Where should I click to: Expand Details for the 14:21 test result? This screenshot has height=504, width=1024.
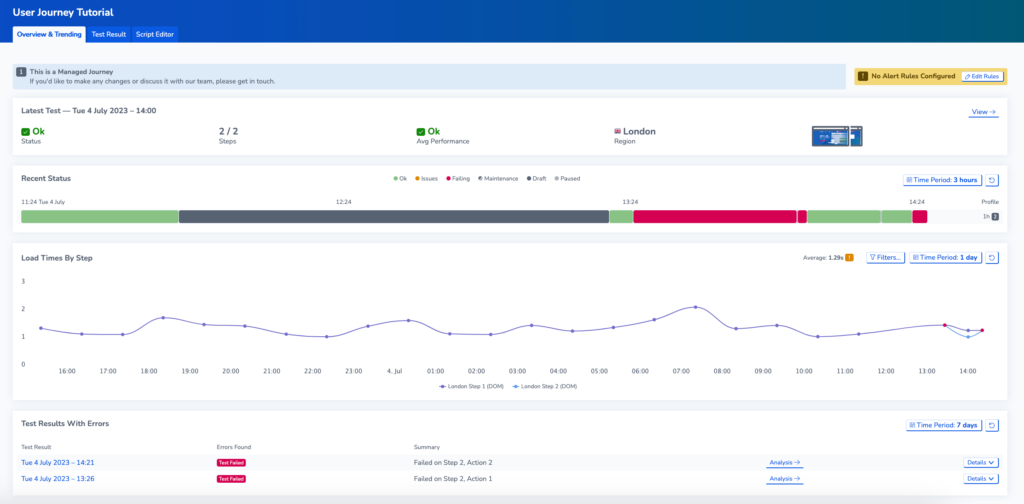click(x=981, y=462)
